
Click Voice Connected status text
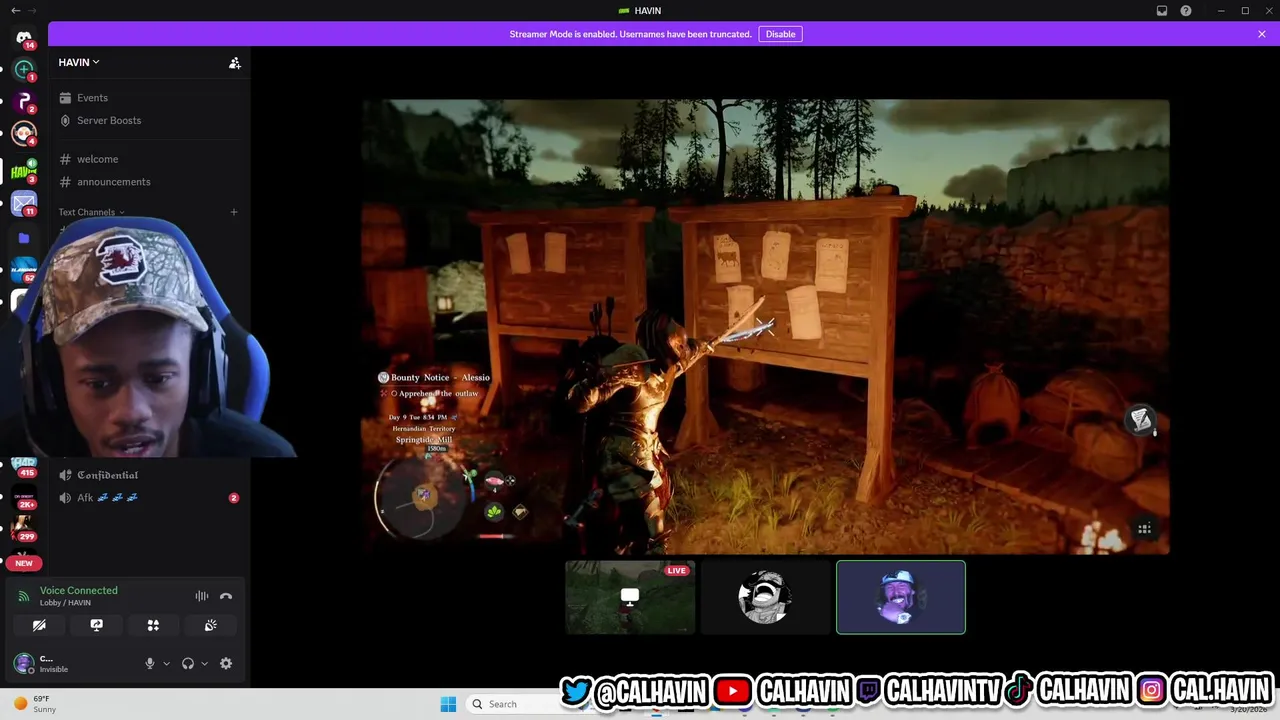coord(78,590)
